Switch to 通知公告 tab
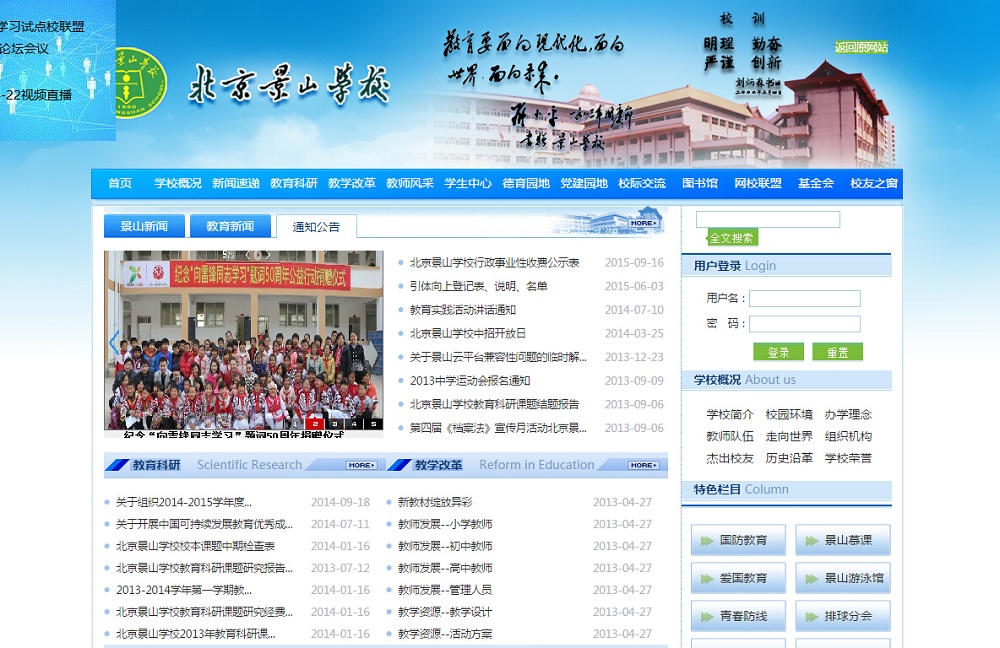1000x648 pixels. point(316,226)
